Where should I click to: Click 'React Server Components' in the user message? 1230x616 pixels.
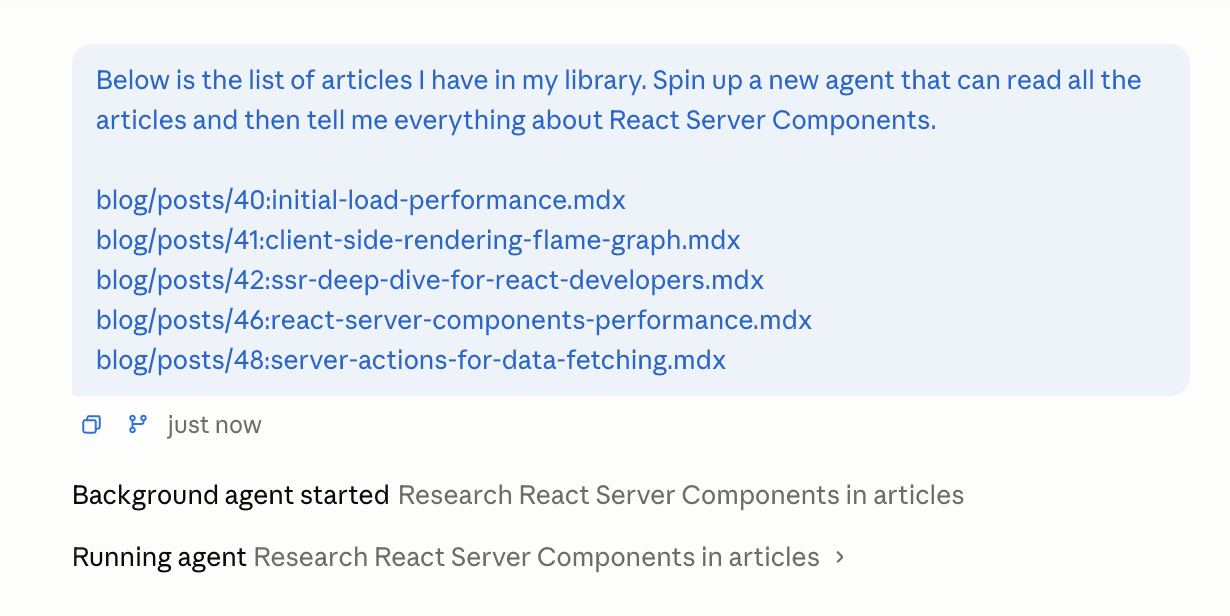pos(772,120)
